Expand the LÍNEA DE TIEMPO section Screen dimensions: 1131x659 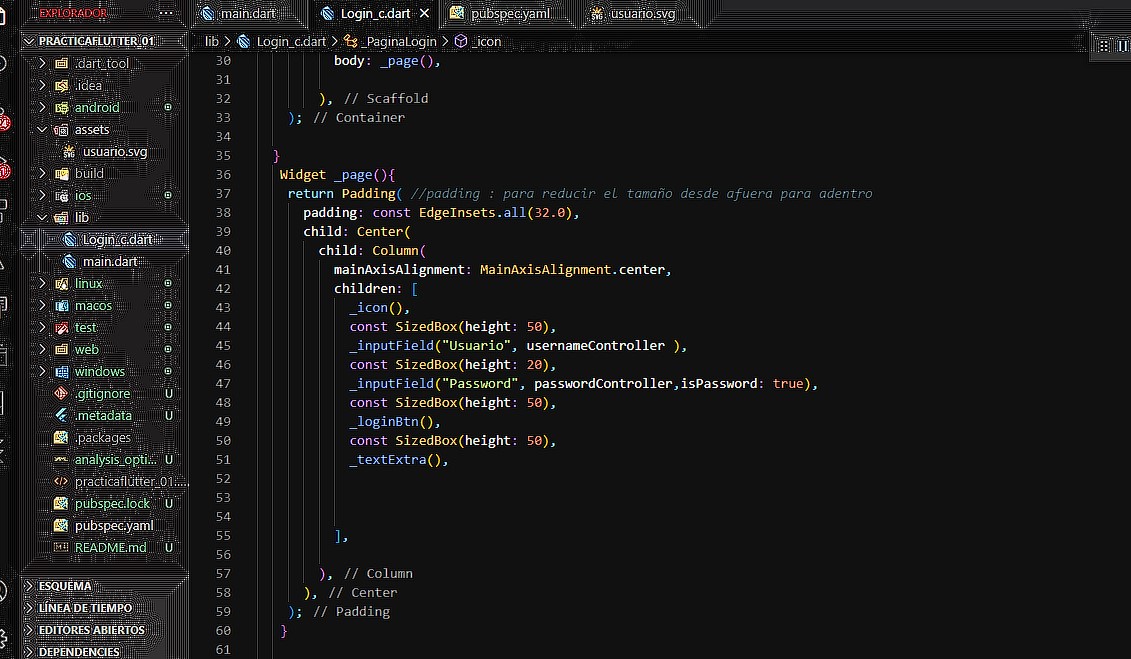30,608
